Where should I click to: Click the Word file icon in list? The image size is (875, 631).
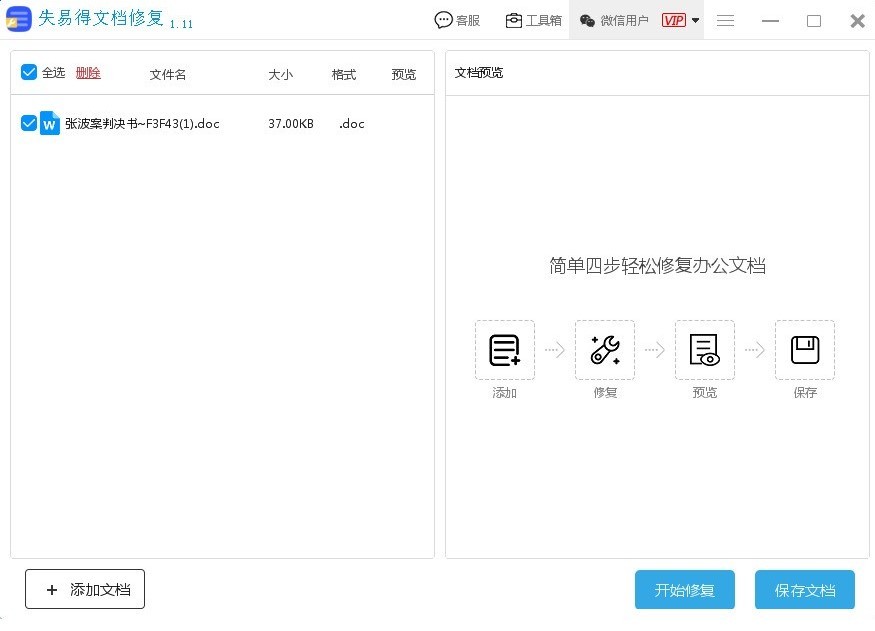50,123
